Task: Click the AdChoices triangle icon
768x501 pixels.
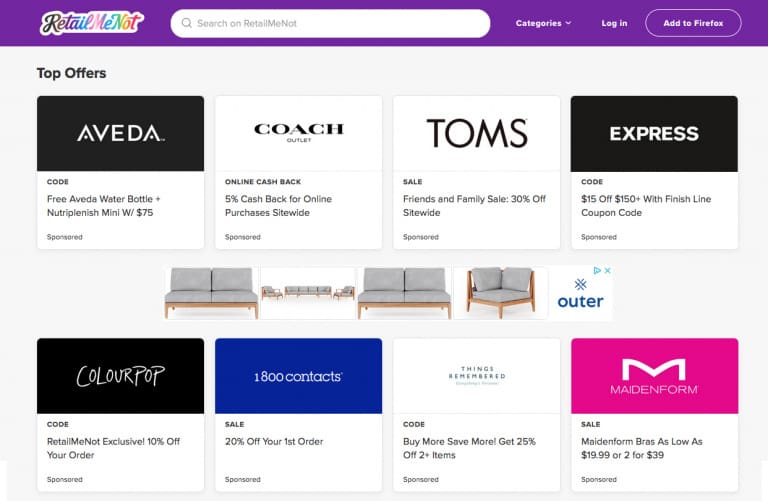Action: [x=597, y=270]
